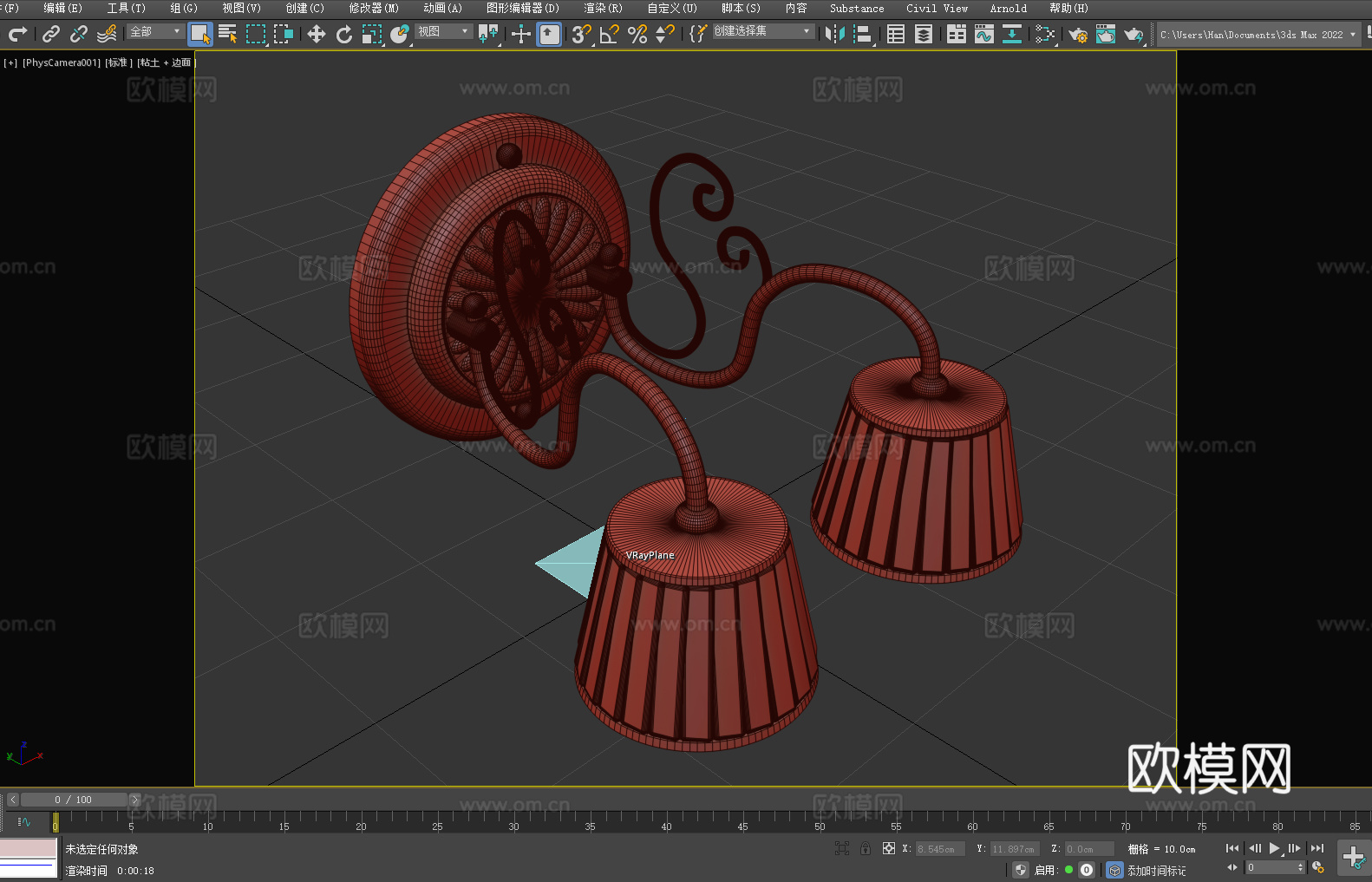Open the Scene Explorer toggle icon
The image size is (1372, 882).
coord(896,34)
